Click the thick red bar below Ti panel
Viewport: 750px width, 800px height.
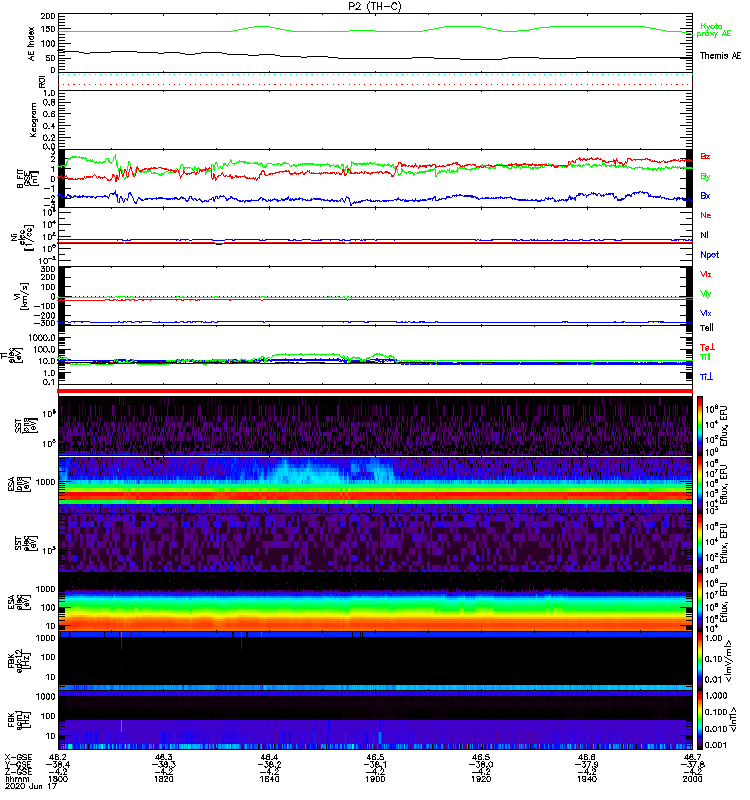click(x=375, y=391)
